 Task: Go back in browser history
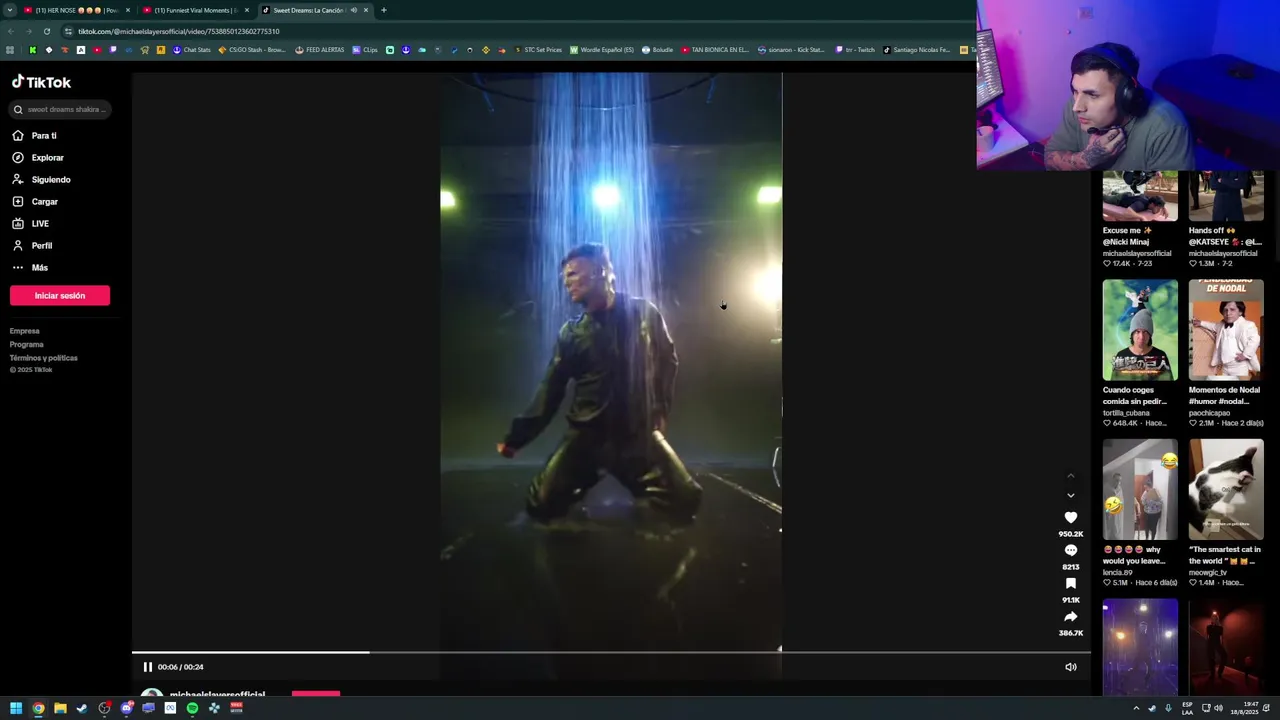tap(11, 31)
